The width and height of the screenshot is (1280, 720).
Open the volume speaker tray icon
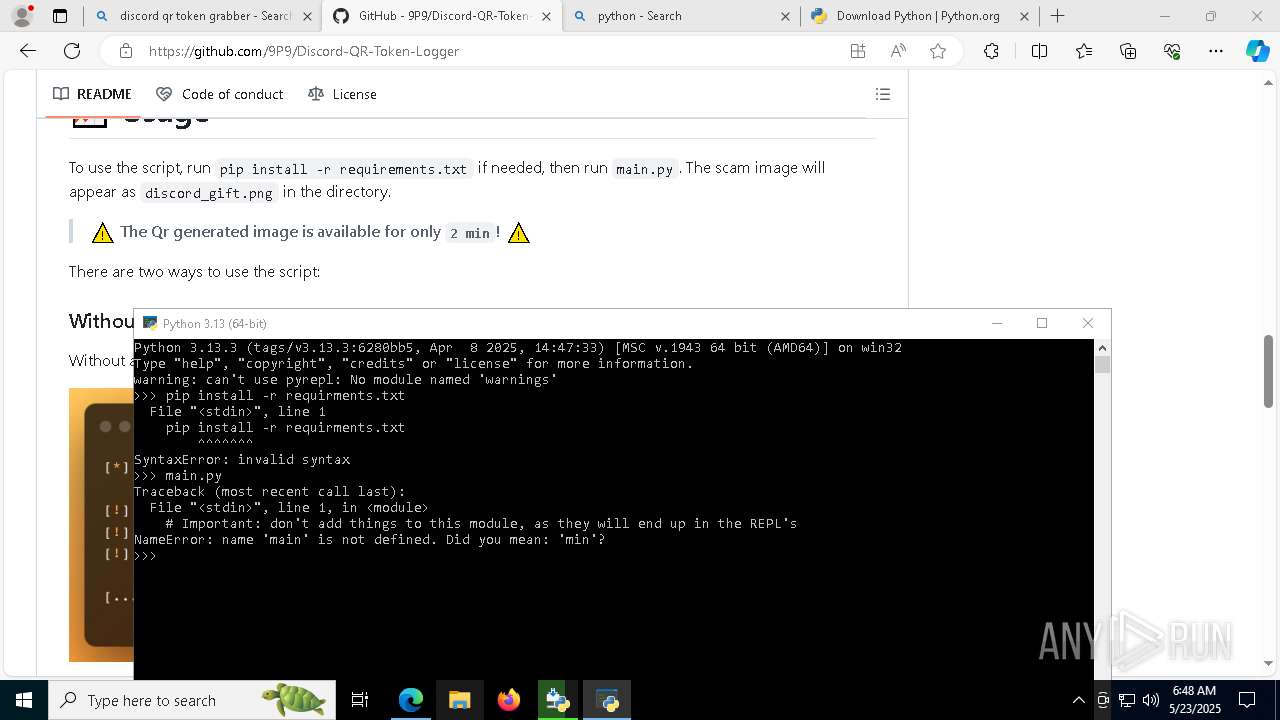click(1150, 700)
